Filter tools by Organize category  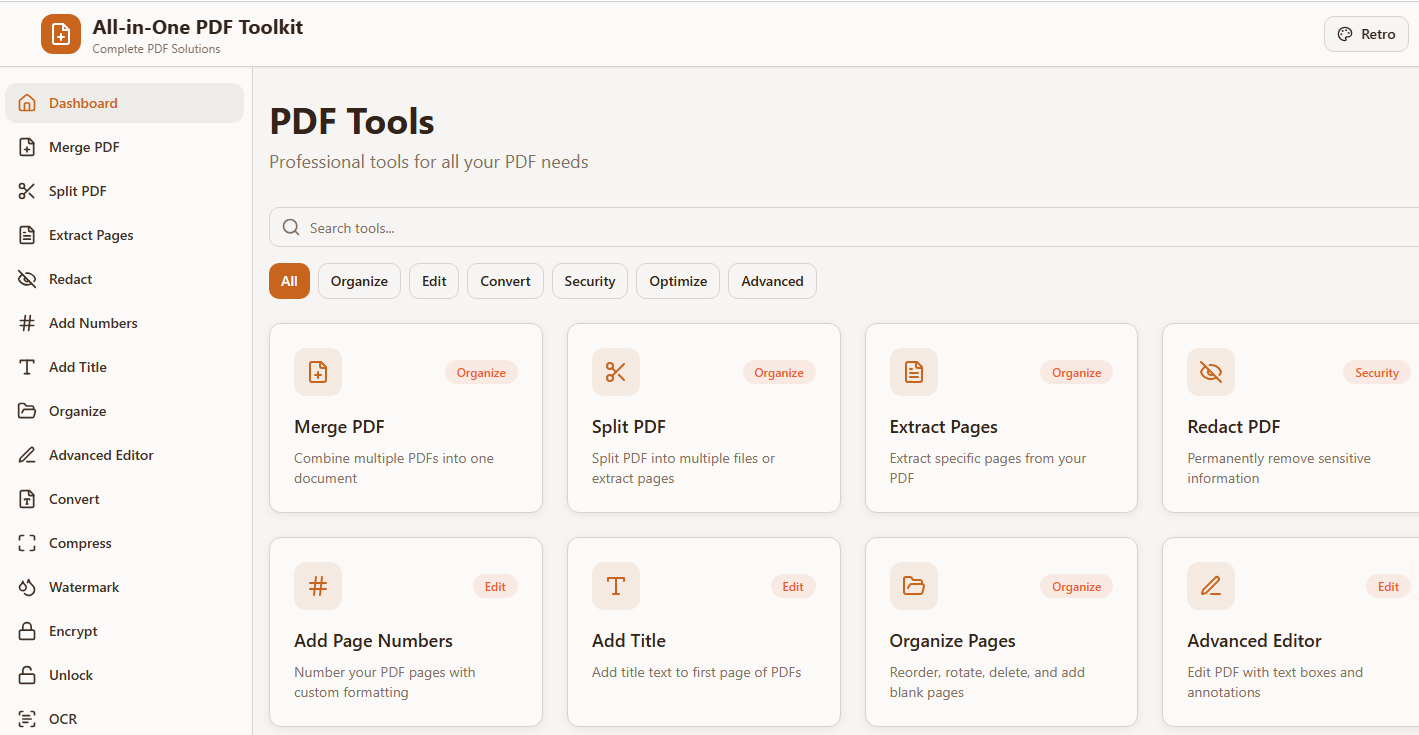359,281
